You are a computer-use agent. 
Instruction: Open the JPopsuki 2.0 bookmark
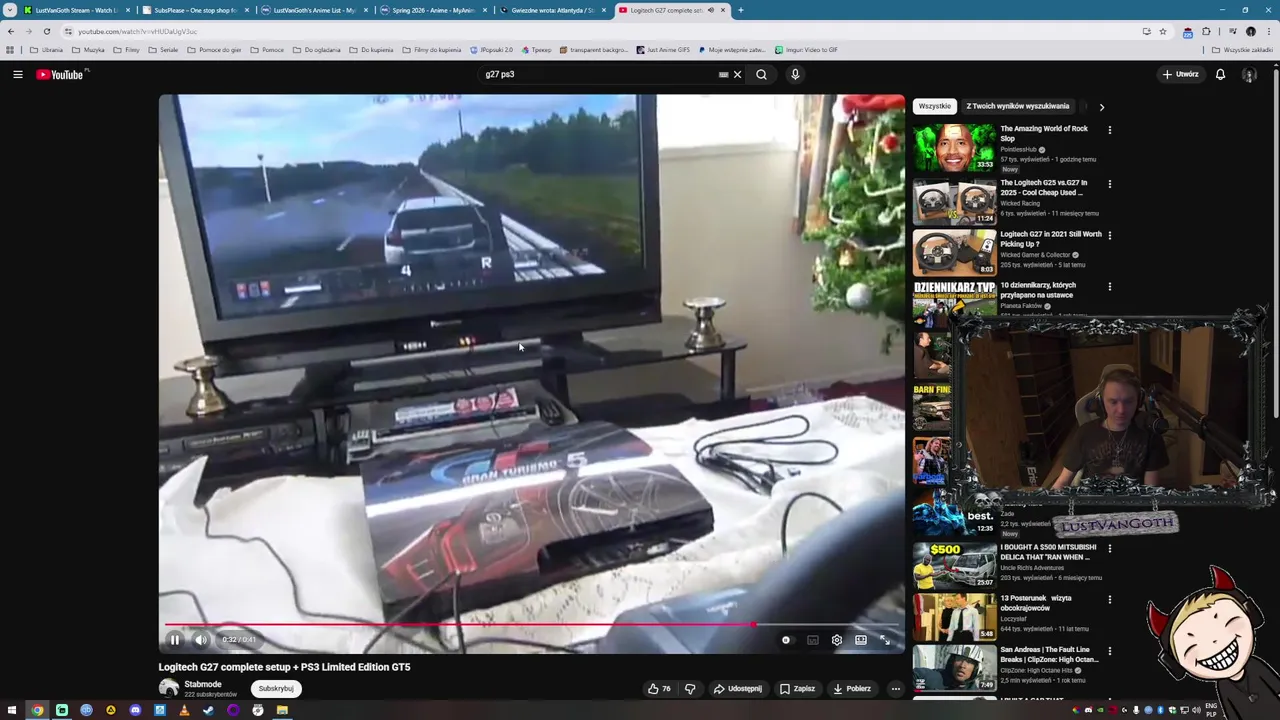point(490,49)
